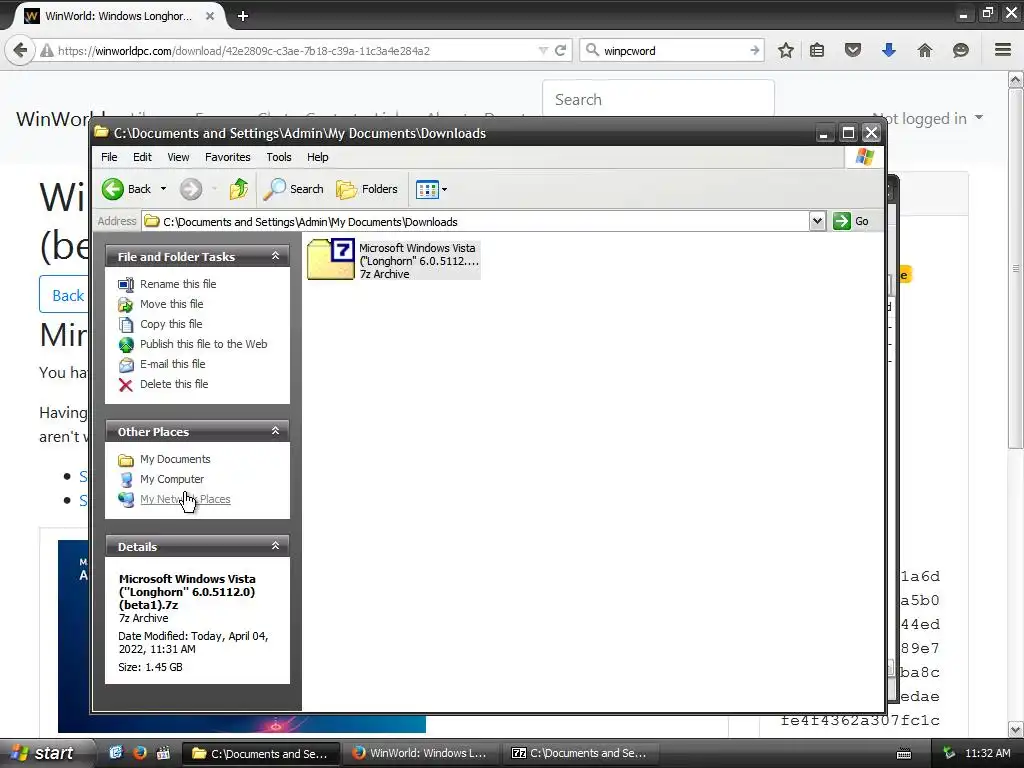Collapse the Other Places panel
The width and height of the screenshot is (1024, 768).
coord(276,431)
